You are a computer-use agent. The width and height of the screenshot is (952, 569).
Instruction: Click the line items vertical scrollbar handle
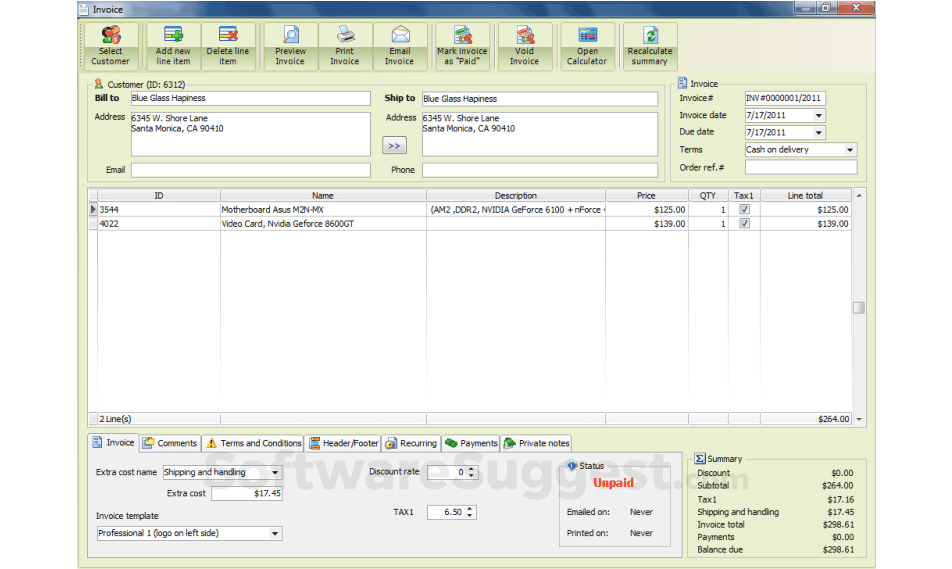(x=858, y=308)
